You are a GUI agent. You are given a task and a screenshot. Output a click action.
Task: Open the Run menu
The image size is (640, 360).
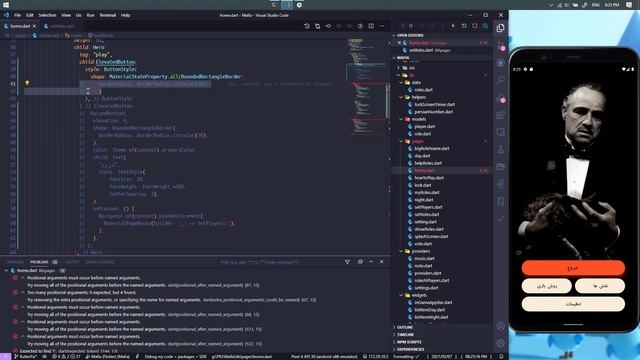pos(90,15)
